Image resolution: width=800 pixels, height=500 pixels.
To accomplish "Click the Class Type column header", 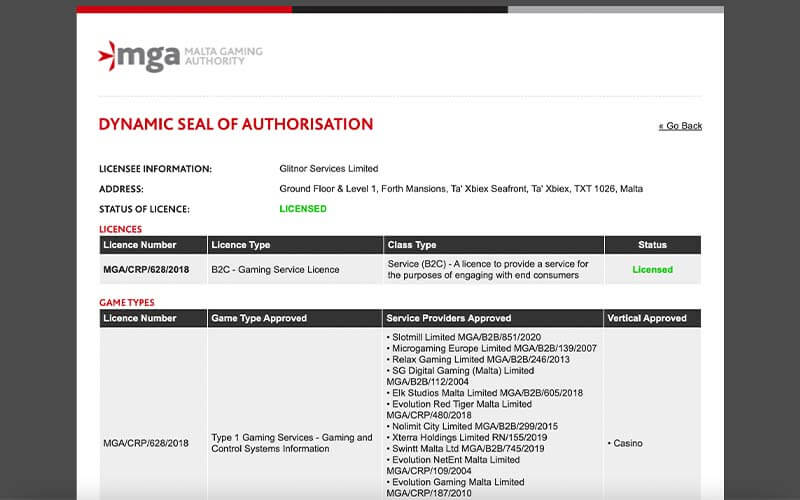I will coord(494,245).
